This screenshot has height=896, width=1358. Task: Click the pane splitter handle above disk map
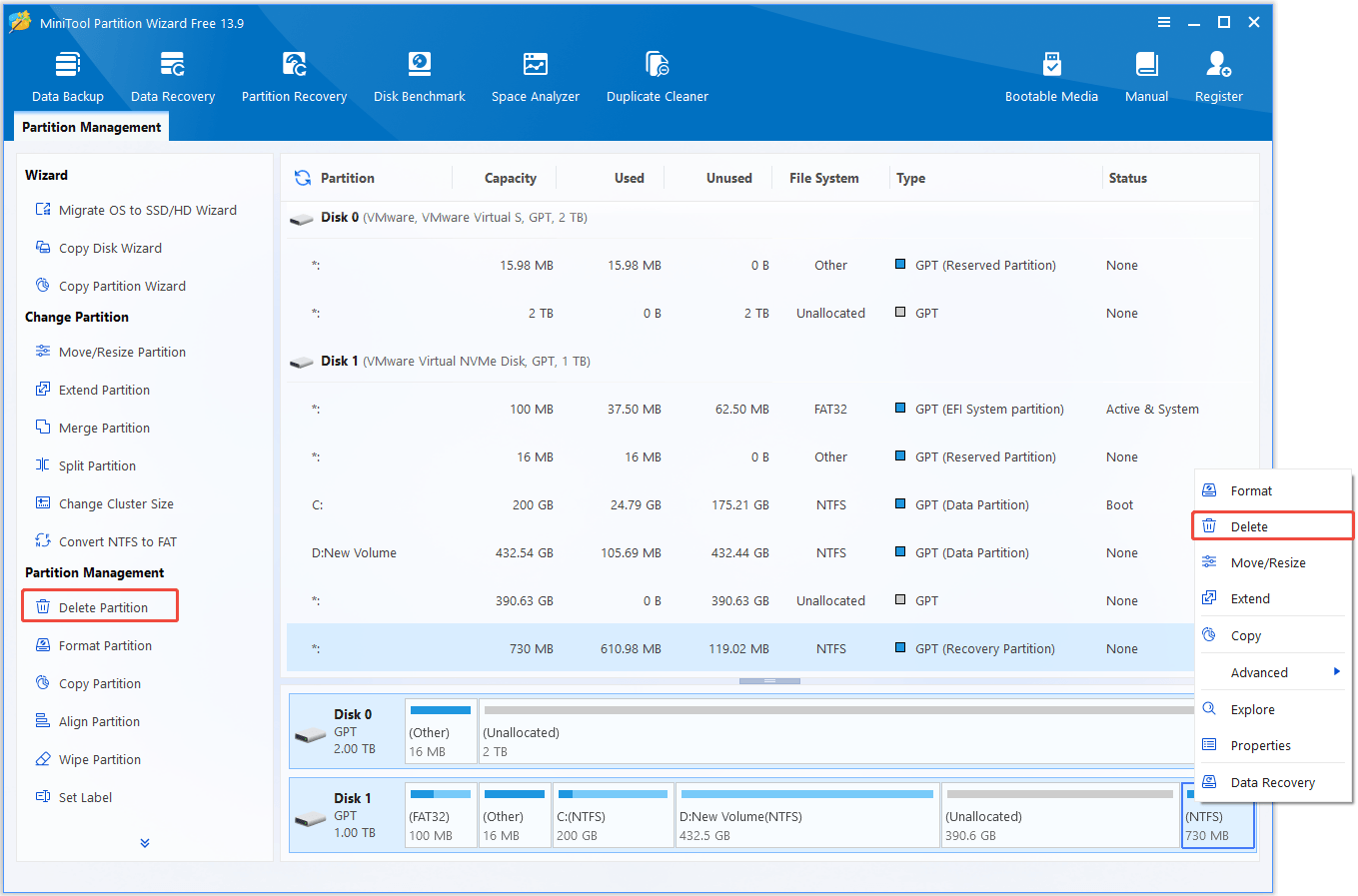point(769,681)
